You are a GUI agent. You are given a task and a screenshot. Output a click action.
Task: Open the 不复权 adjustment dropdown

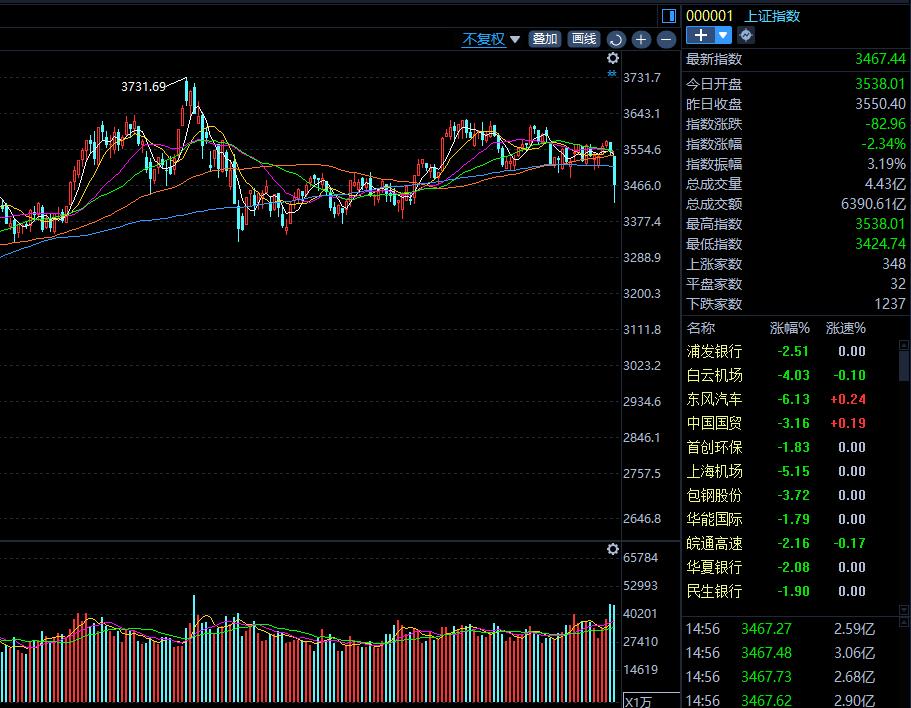coord(491,40)
